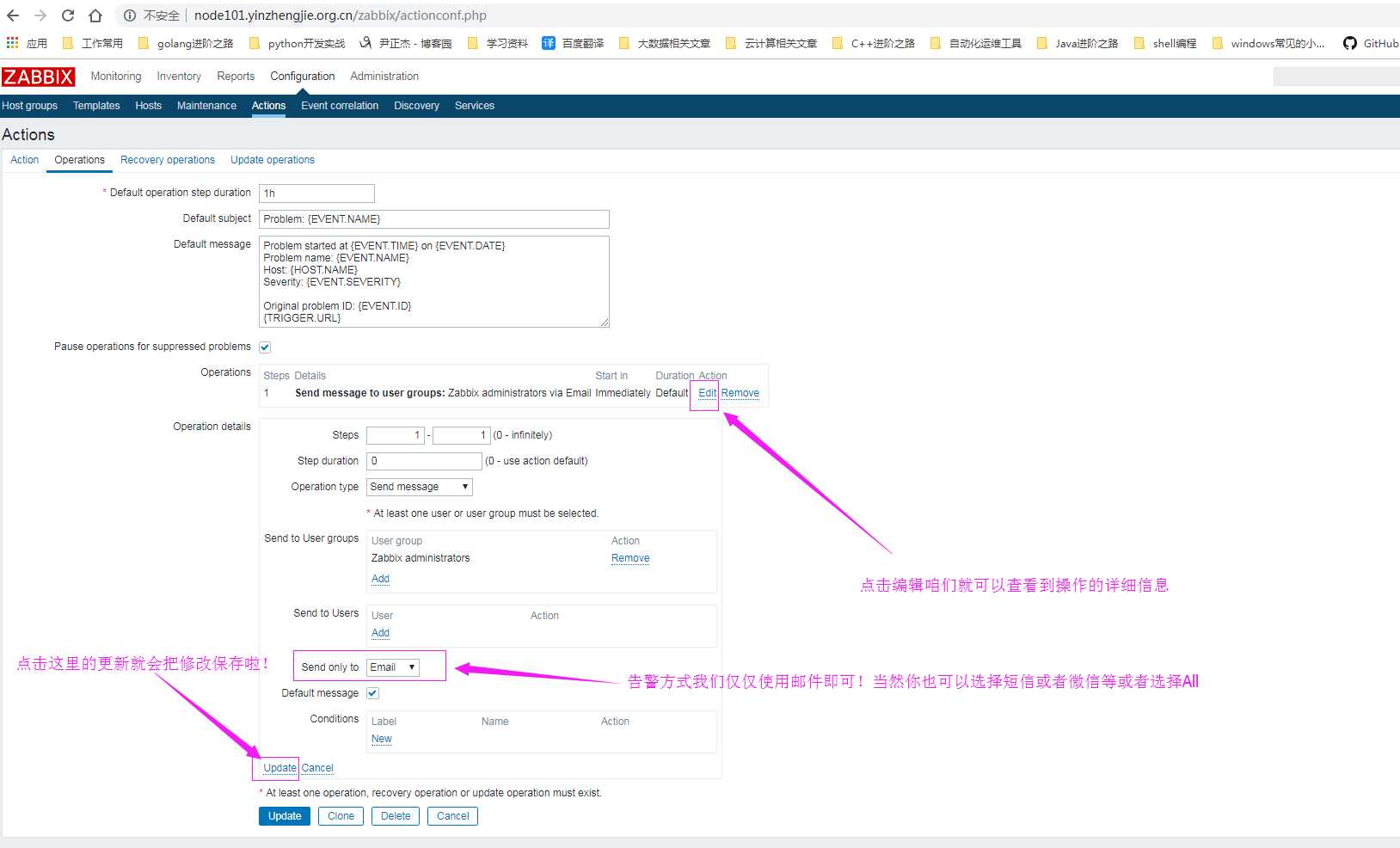Open golang进阶之路 bookmark folder

pos(186,43)
